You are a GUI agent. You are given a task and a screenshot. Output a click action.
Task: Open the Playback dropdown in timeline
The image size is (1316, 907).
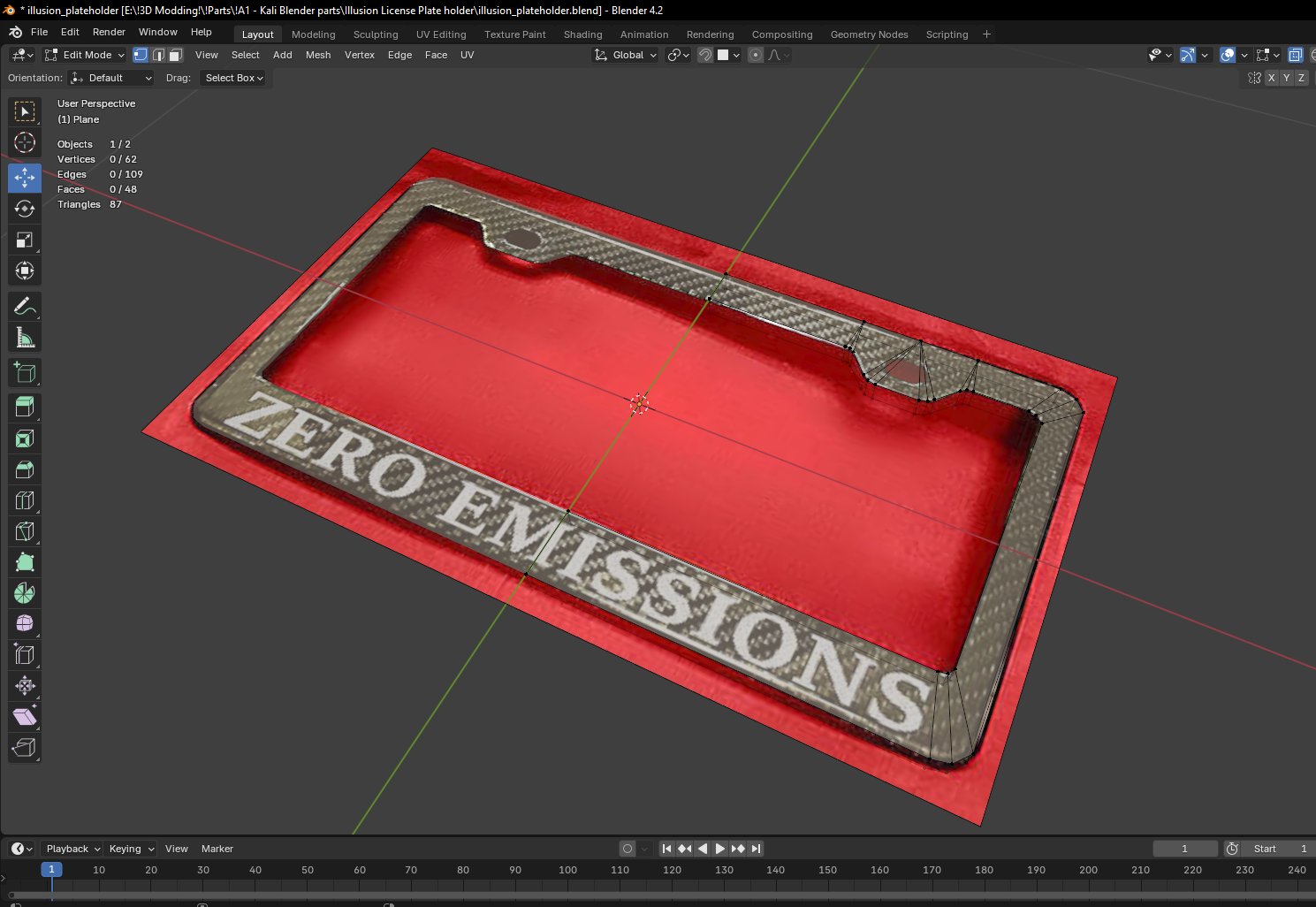(72, 849)
